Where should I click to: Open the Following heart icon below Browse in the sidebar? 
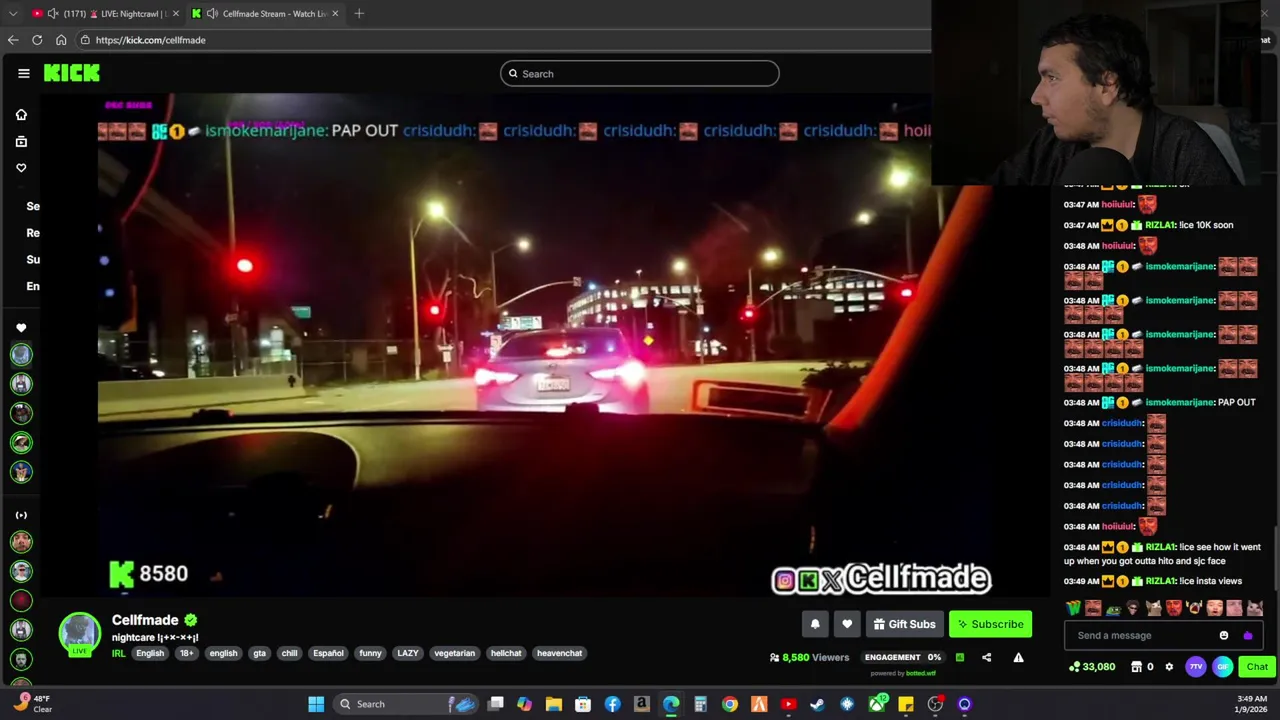(21, 168)
